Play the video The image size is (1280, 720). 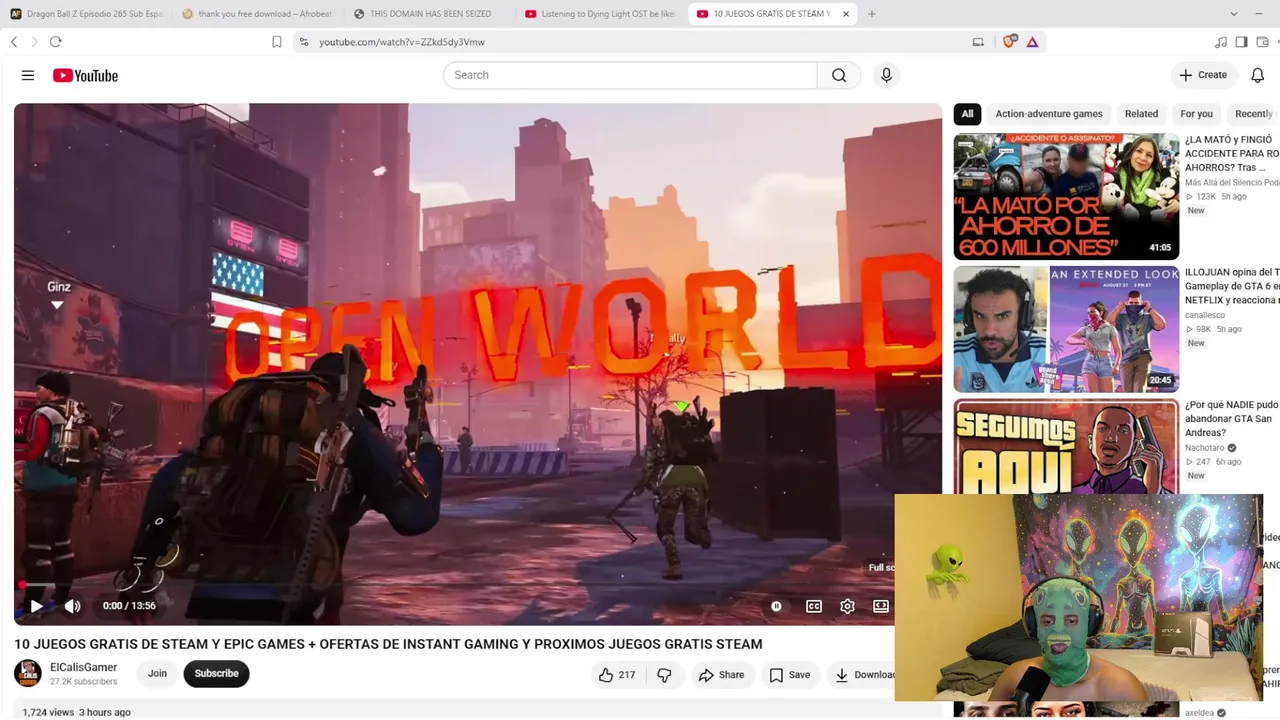point(36,606)
